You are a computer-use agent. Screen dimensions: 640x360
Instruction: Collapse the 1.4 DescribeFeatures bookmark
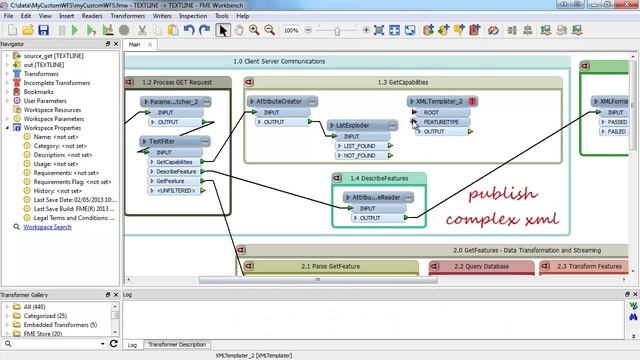tap(337, 178)
